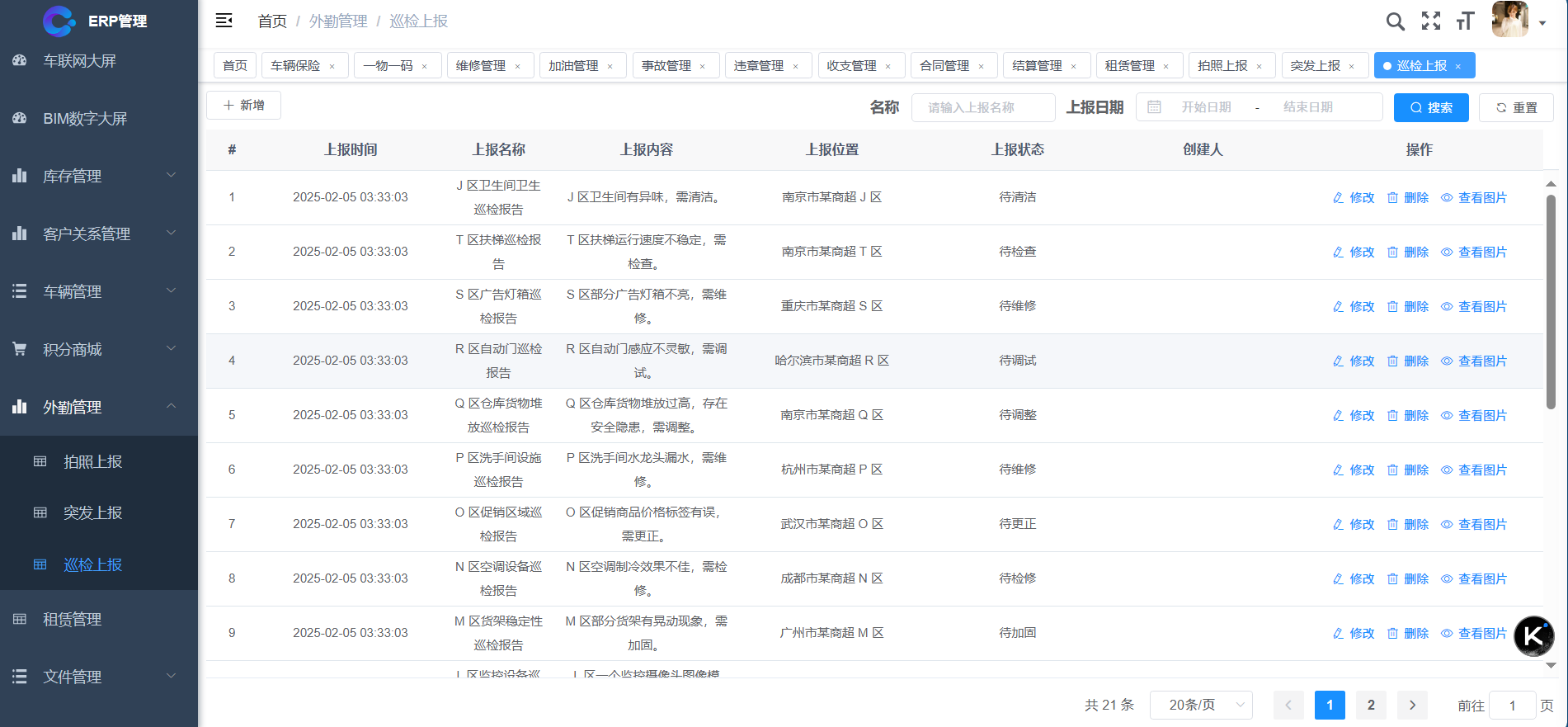Click the blue 搜索 button
1568x727 pixels.
(1431, 108)
